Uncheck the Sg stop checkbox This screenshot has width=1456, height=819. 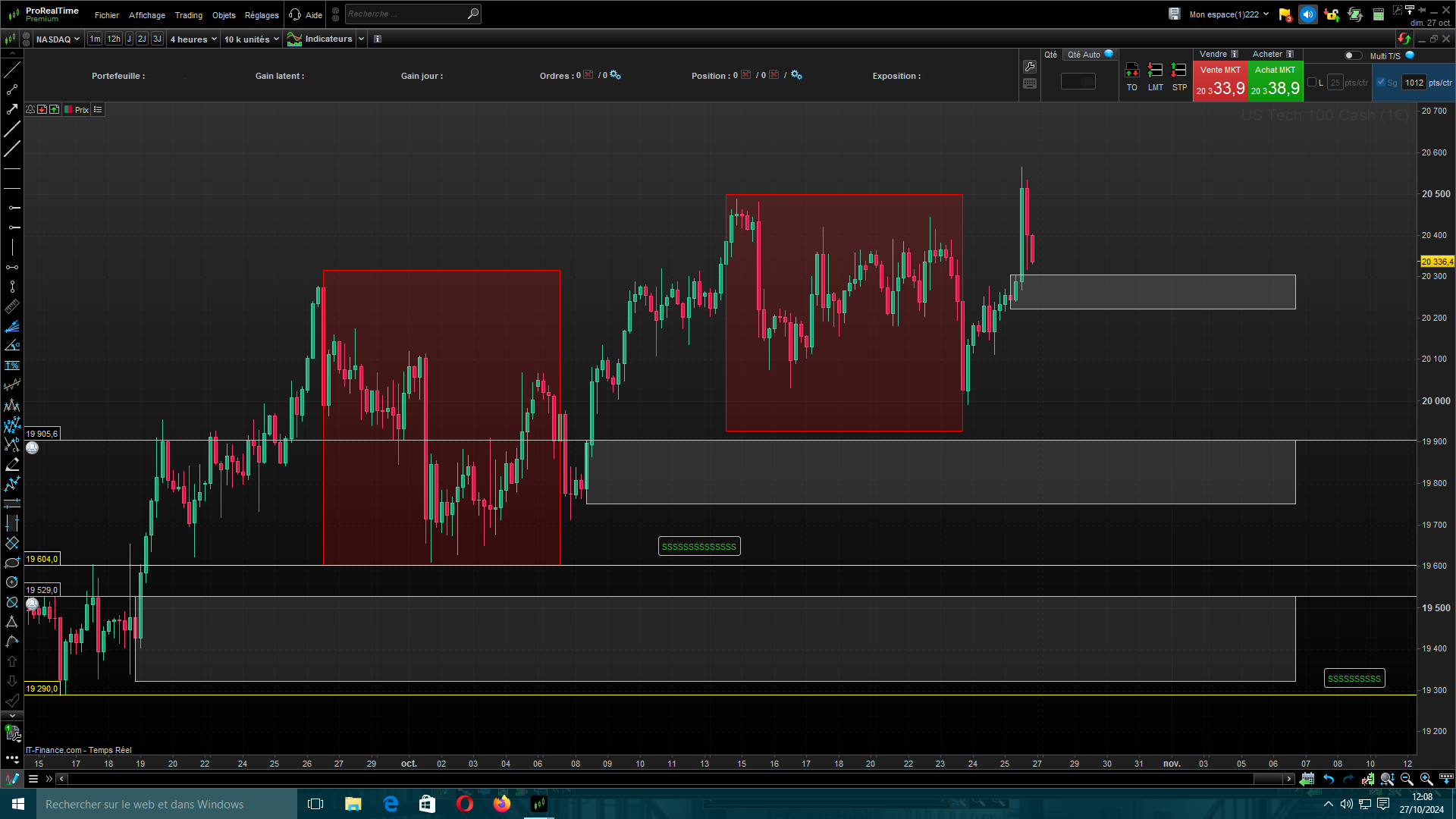[x=1381, y=83]
